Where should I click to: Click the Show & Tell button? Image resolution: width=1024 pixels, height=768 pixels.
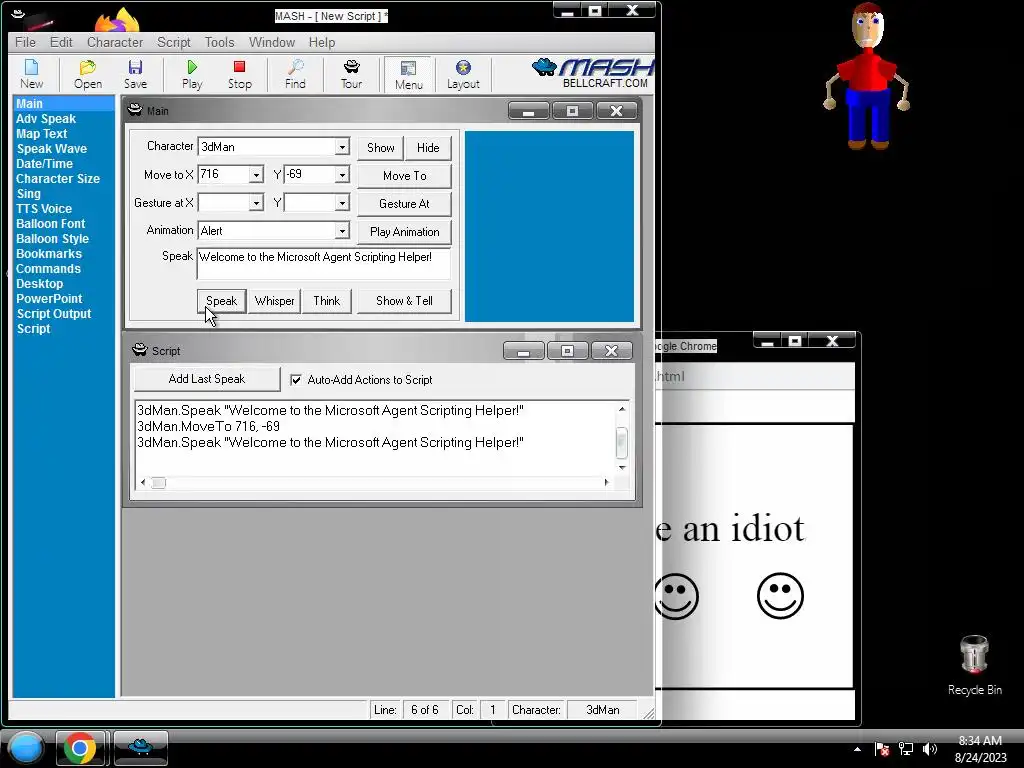pos(404,301)
